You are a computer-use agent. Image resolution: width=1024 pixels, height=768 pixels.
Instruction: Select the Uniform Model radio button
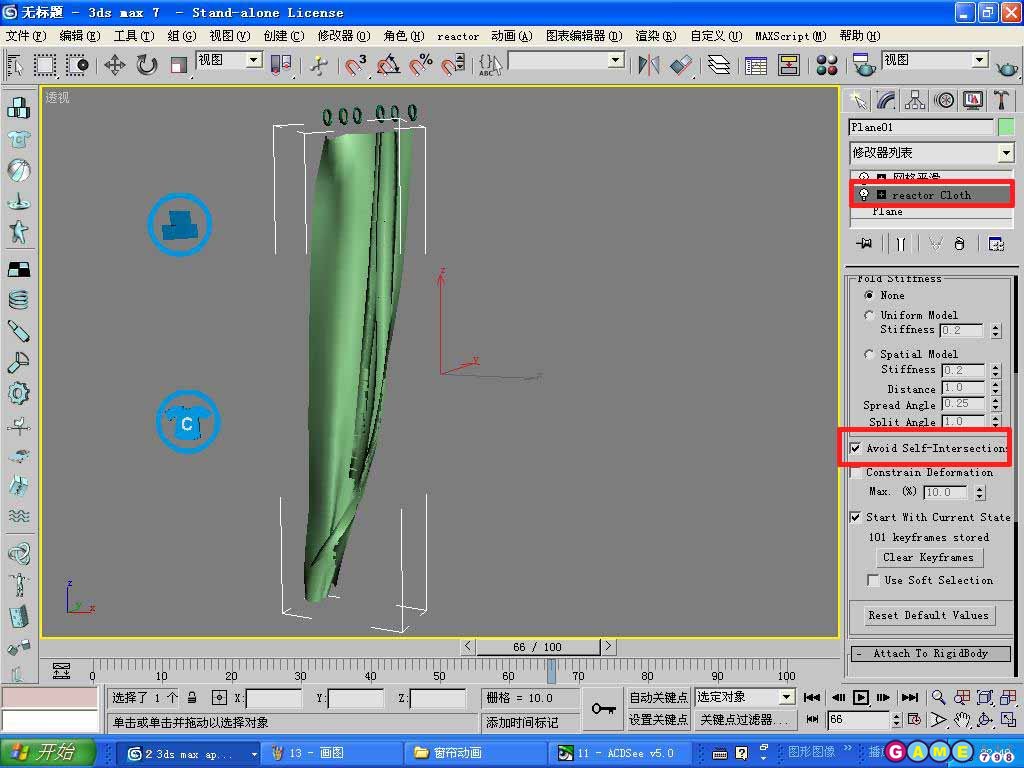(869, 315)
